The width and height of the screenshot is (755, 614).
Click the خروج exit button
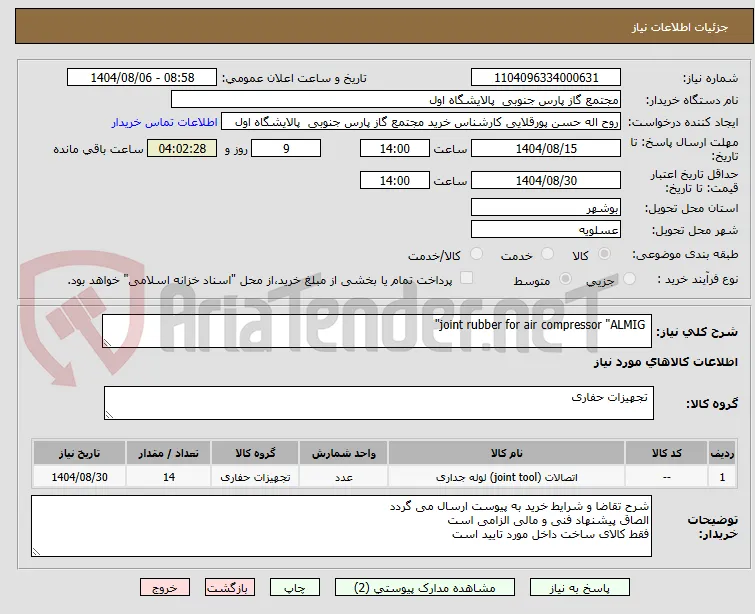point(165,588)
